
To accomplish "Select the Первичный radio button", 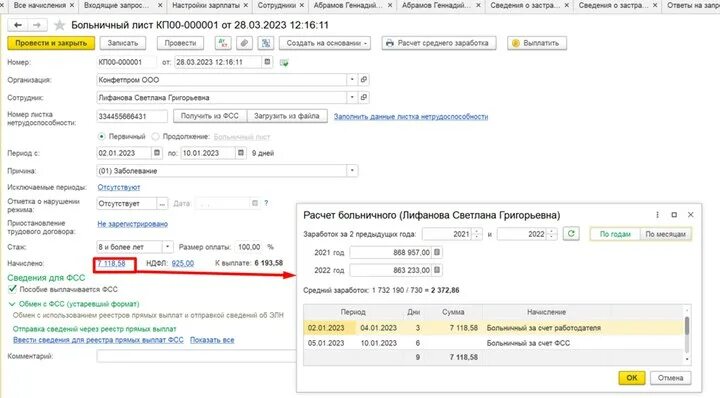I will click(101, 136).
